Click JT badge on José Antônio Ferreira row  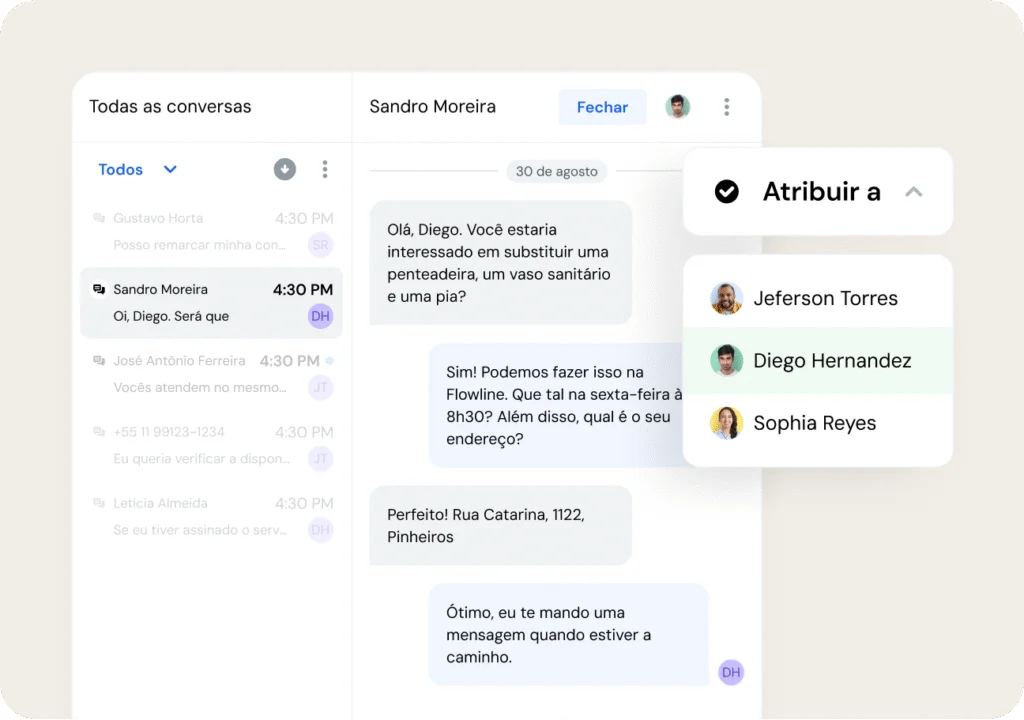pos(321,387)
